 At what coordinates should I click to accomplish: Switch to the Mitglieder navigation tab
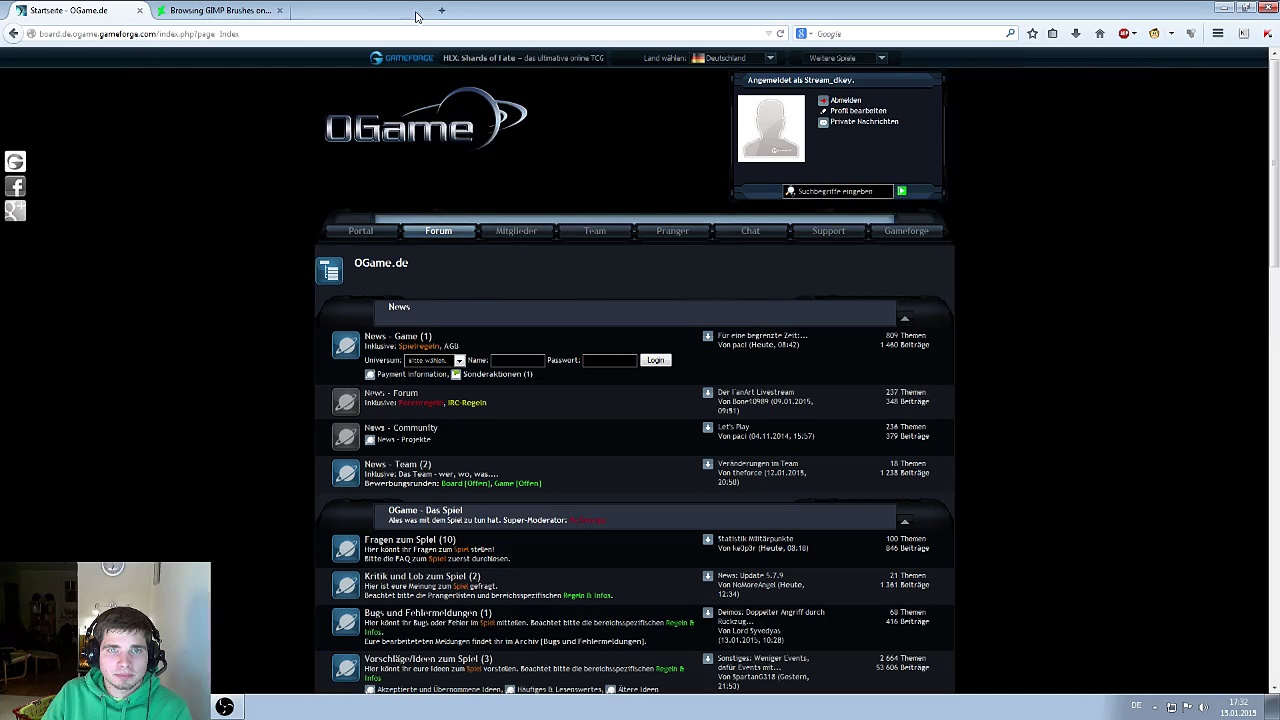click(516, 231)
